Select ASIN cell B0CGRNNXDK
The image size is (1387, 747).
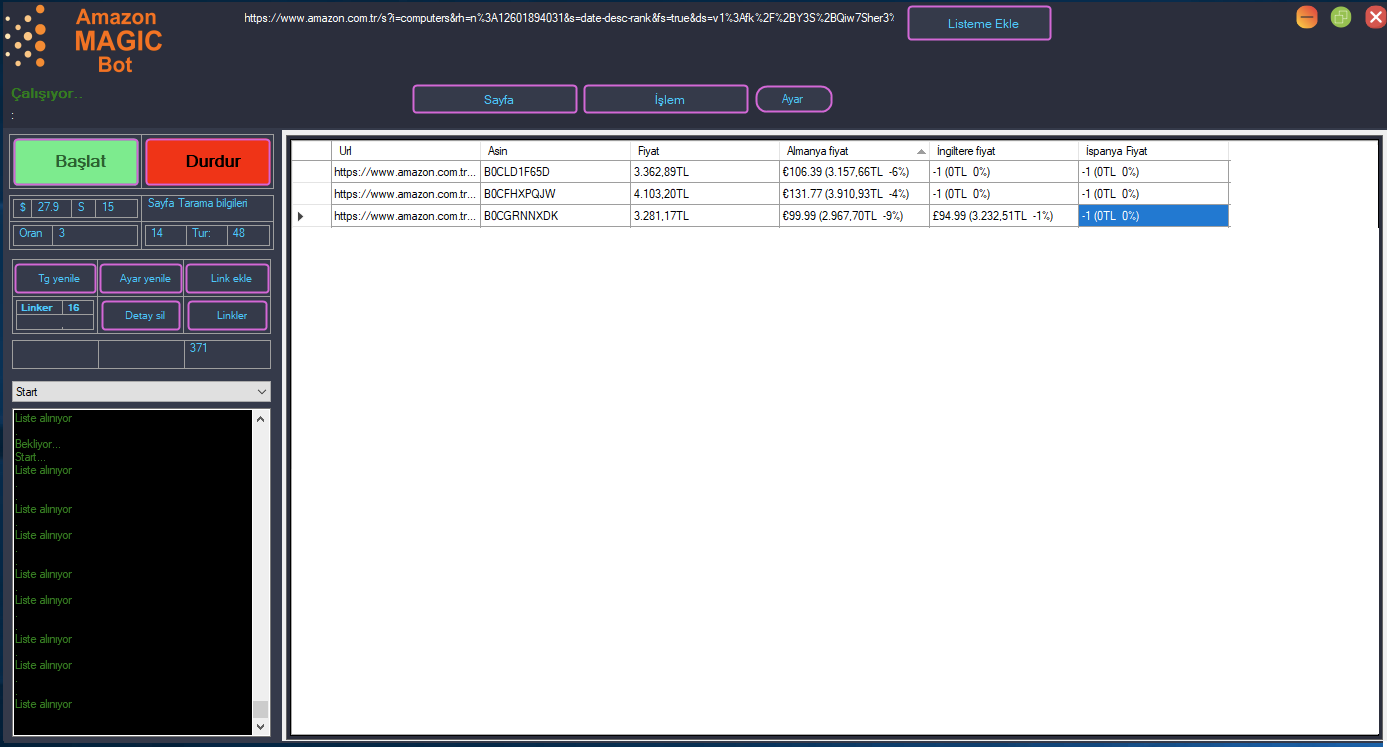555,215
